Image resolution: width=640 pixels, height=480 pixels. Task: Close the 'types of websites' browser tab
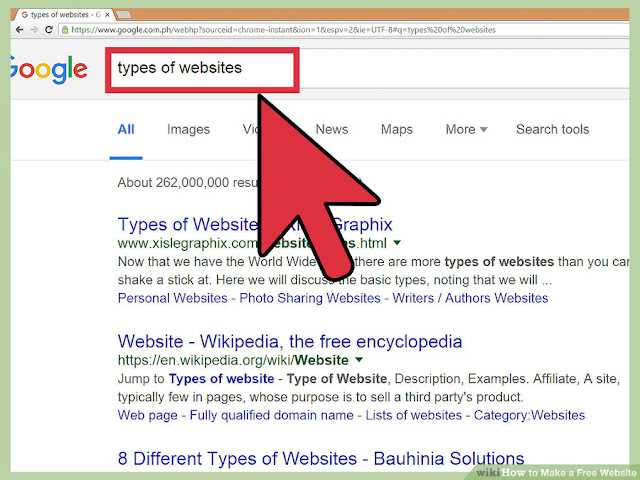(x=107, y=15)
